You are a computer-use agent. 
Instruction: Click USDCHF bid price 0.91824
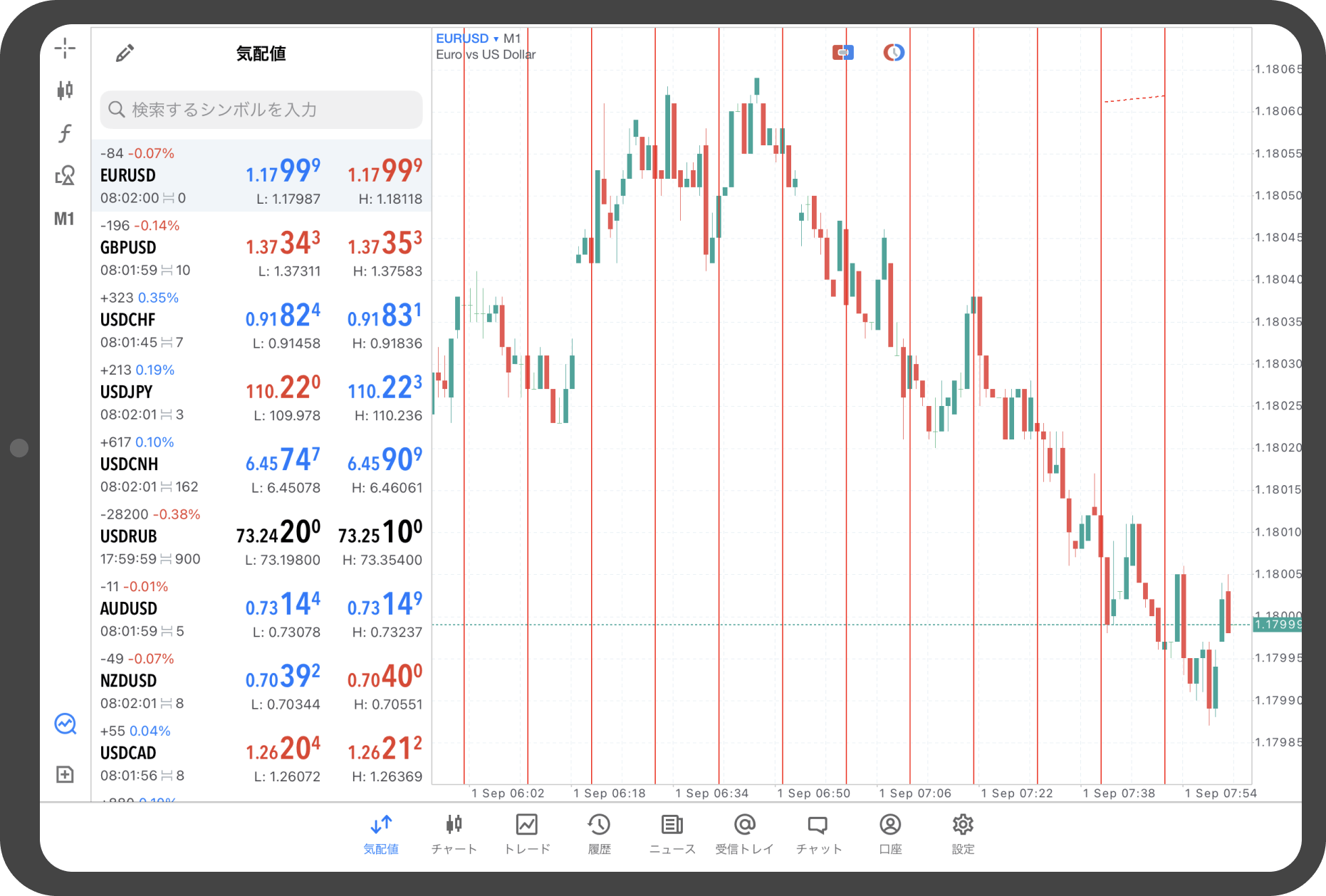pos(283,316)
